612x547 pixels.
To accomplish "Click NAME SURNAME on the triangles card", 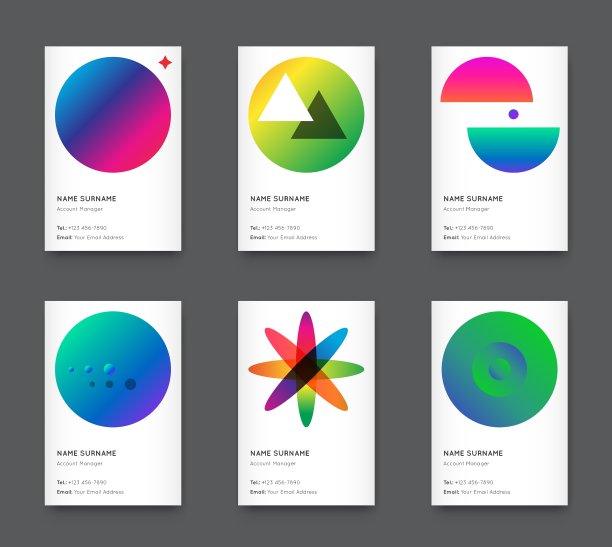I will [x=279, y=199].
